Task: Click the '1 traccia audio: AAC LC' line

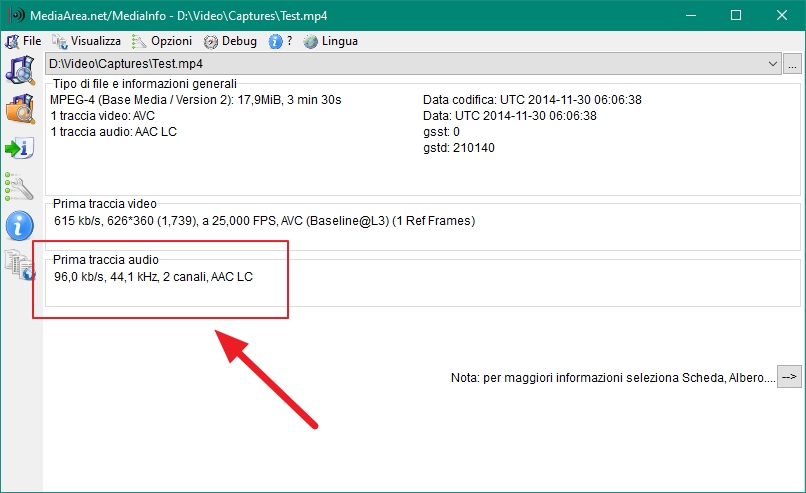Action: click(x=113, y=132)
